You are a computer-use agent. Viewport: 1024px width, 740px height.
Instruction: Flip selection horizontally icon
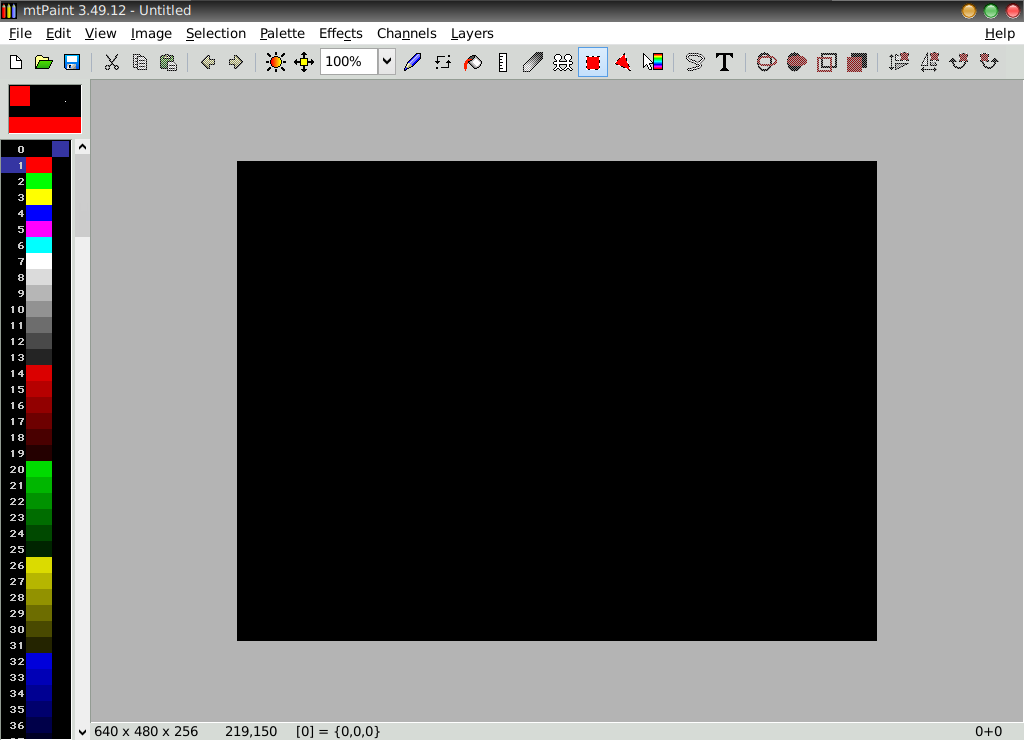coord(929,62)
